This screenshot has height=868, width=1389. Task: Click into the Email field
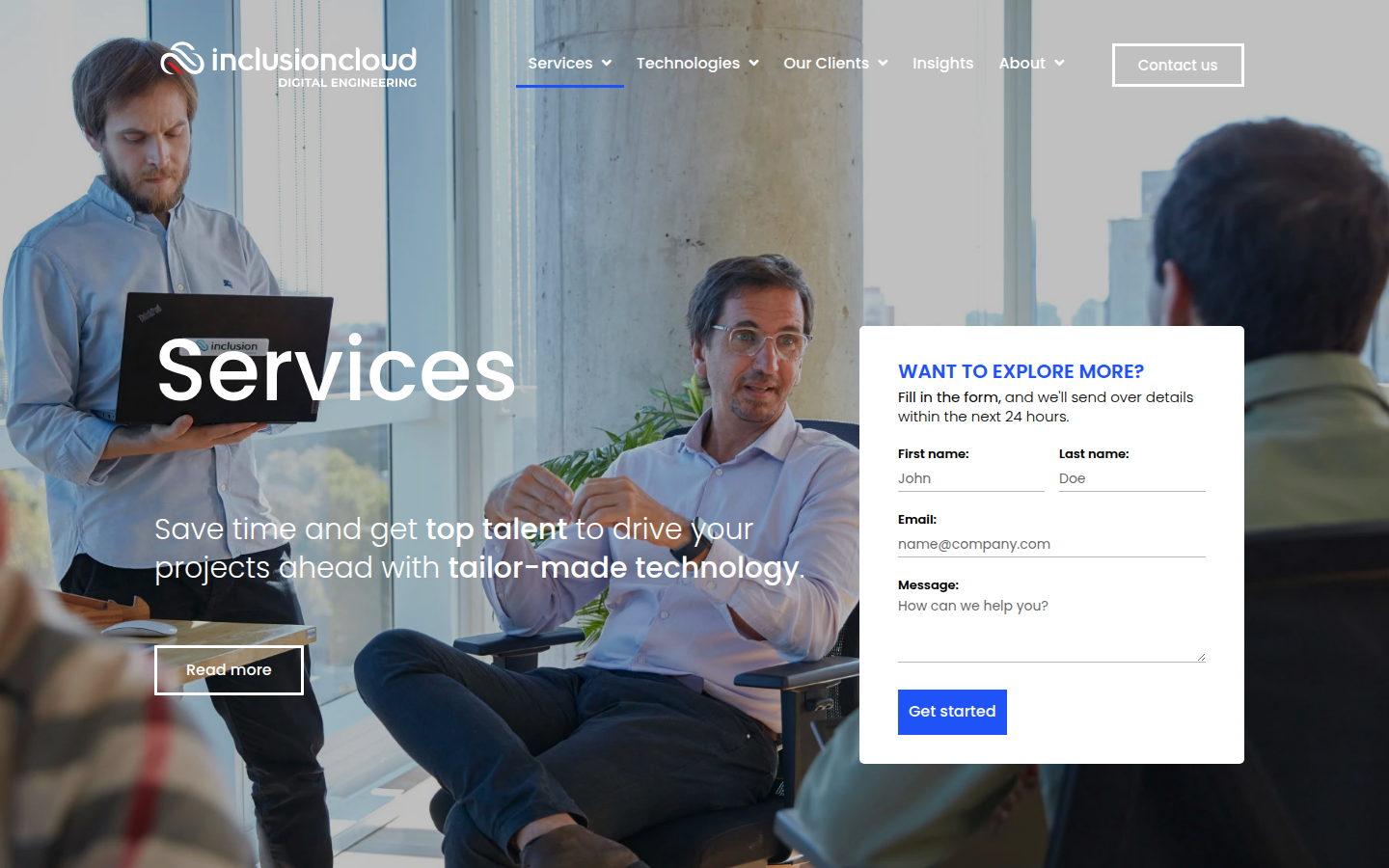(x=1051, y=544)
